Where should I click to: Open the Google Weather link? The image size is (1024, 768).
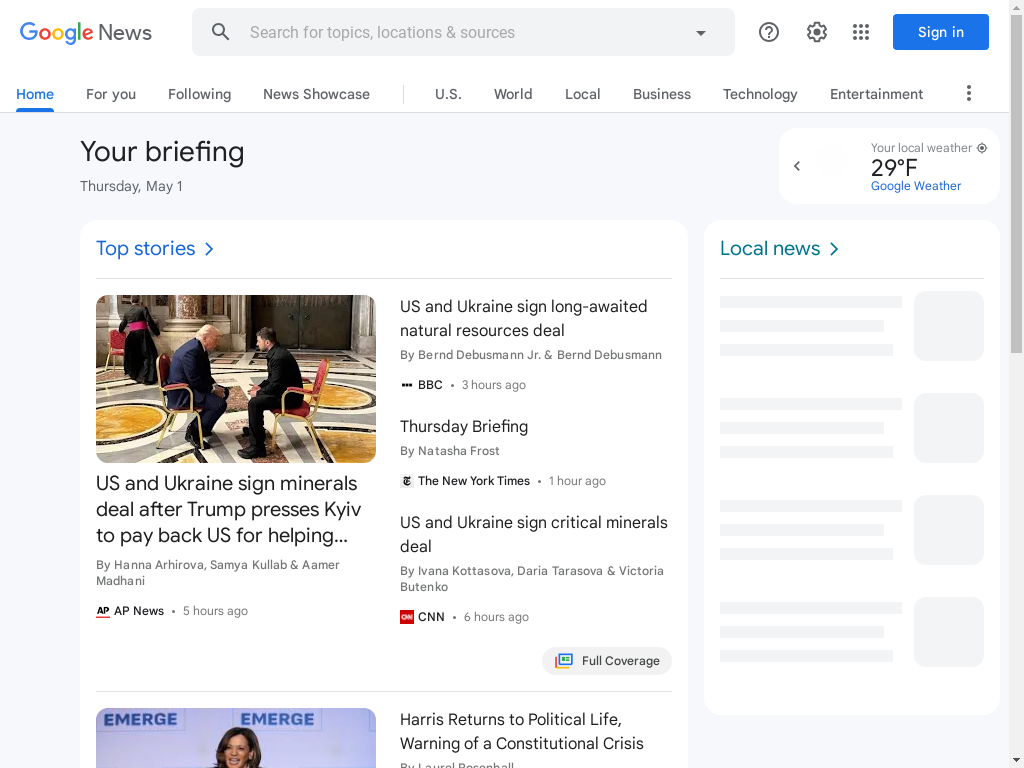point(916,186)
